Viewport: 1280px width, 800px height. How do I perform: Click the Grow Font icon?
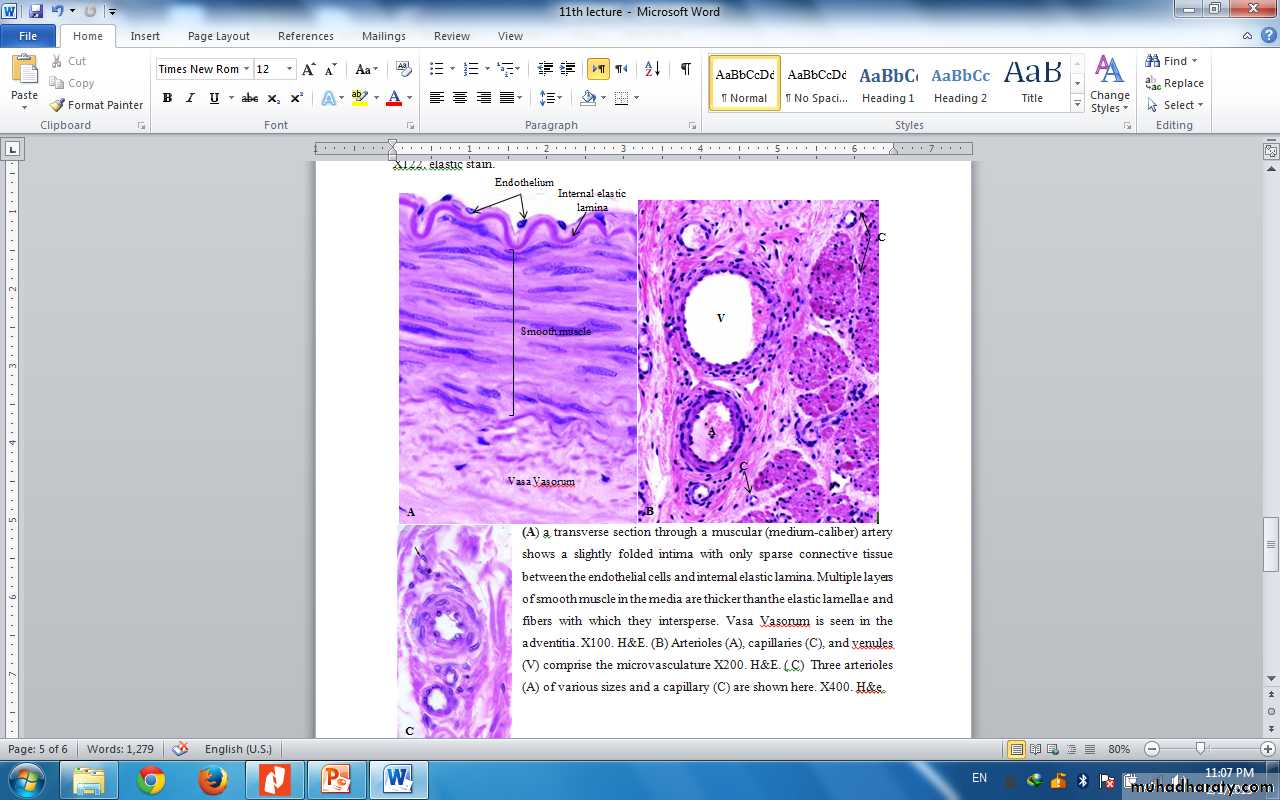[309, 69]
